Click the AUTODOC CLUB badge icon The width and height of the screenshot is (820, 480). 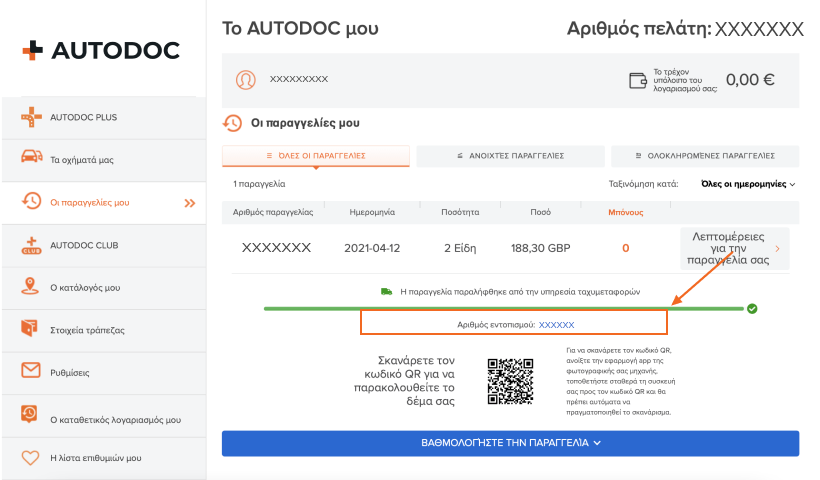(x=31, y=245)
